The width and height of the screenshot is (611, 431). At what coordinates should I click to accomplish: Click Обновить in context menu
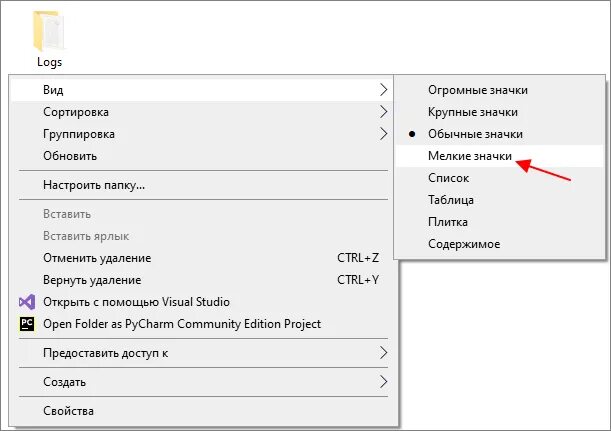[x=70, y=156]
